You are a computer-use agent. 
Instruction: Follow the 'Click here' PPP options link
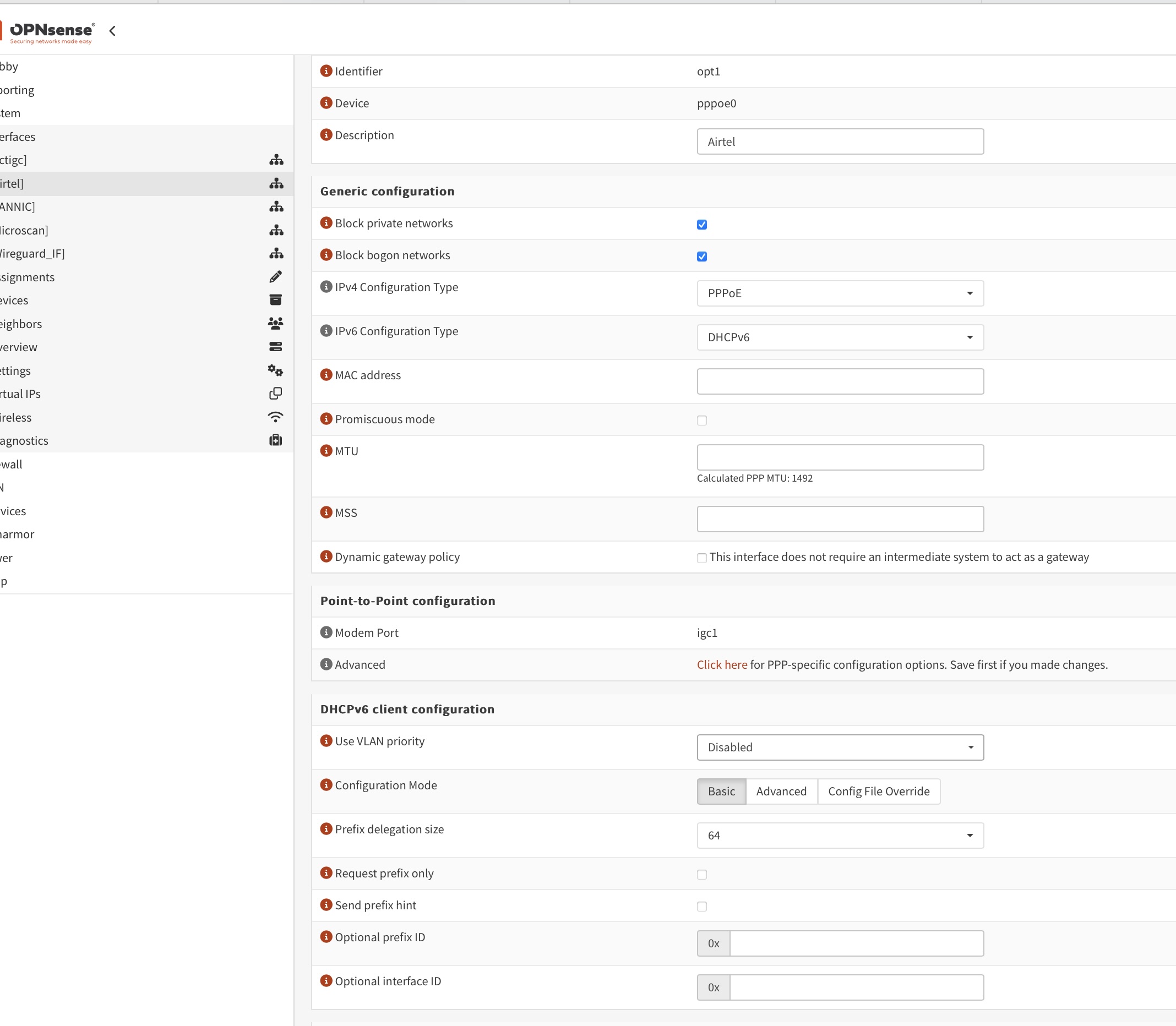coord(722,665)
